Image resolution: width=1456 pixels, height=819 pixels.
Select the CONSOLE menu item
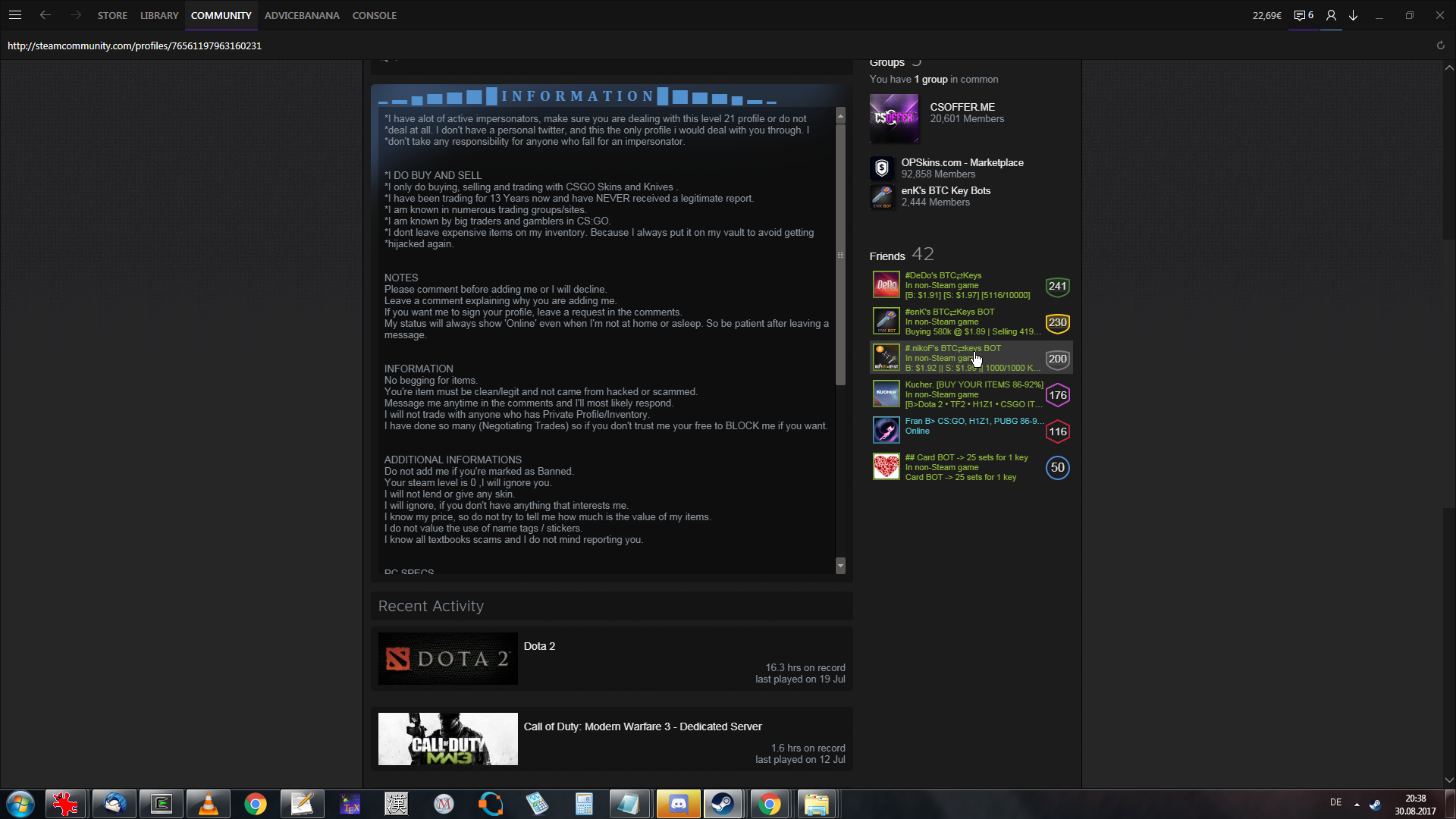click(374, 15)
